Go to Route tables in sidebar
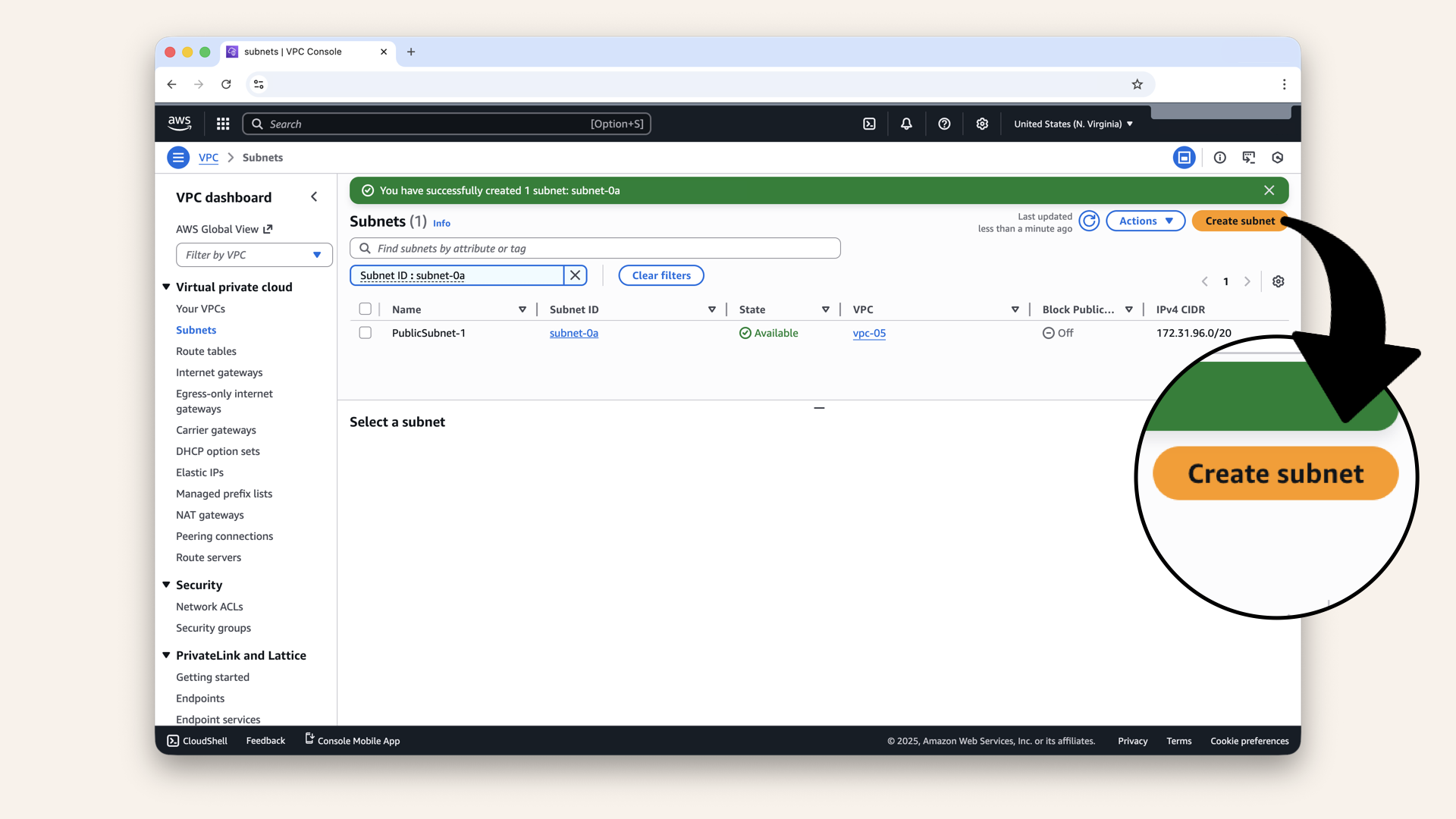This screenshot has width=1456, height=819. coord(206,351)
